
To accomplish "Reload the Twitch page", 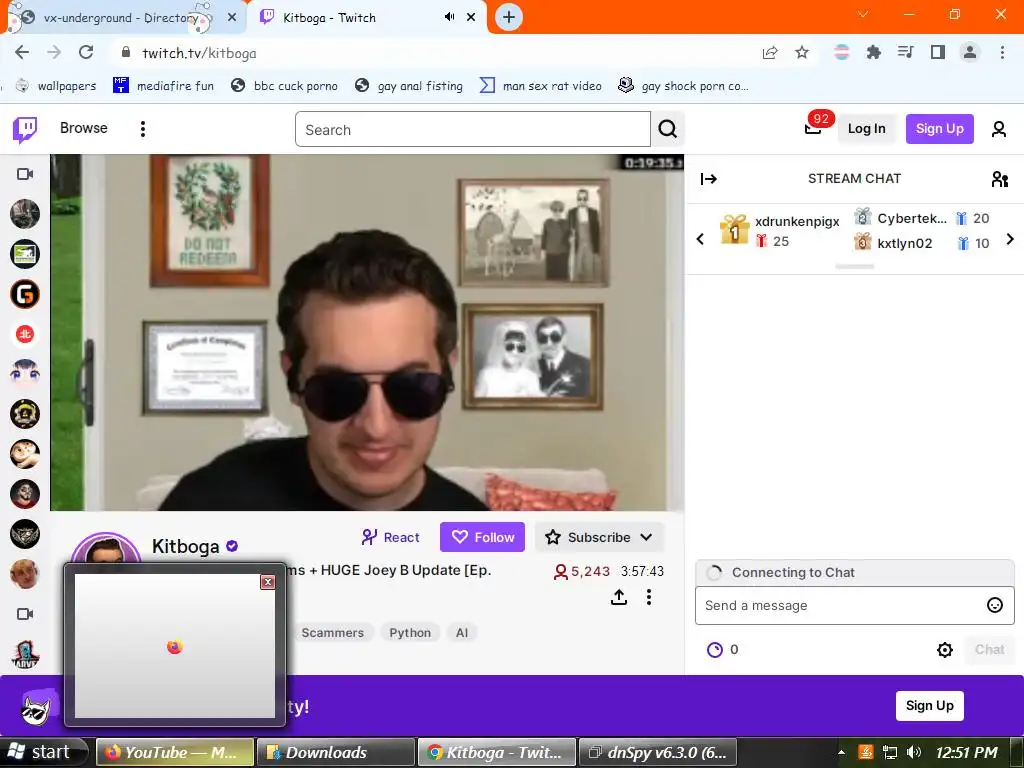I will pyautogui.click(x=86, y=52).
